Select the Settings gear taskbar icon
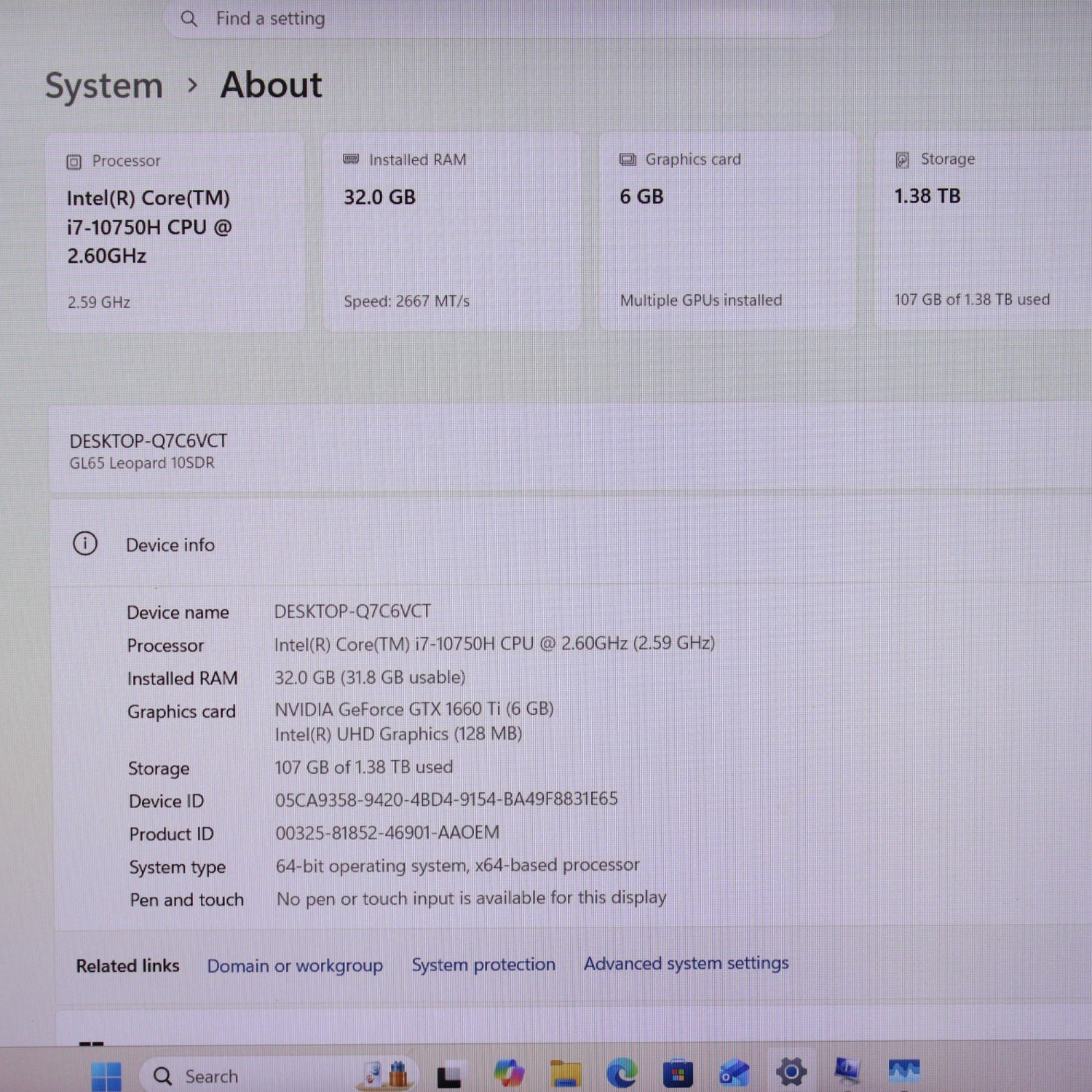 point(791,1072)
